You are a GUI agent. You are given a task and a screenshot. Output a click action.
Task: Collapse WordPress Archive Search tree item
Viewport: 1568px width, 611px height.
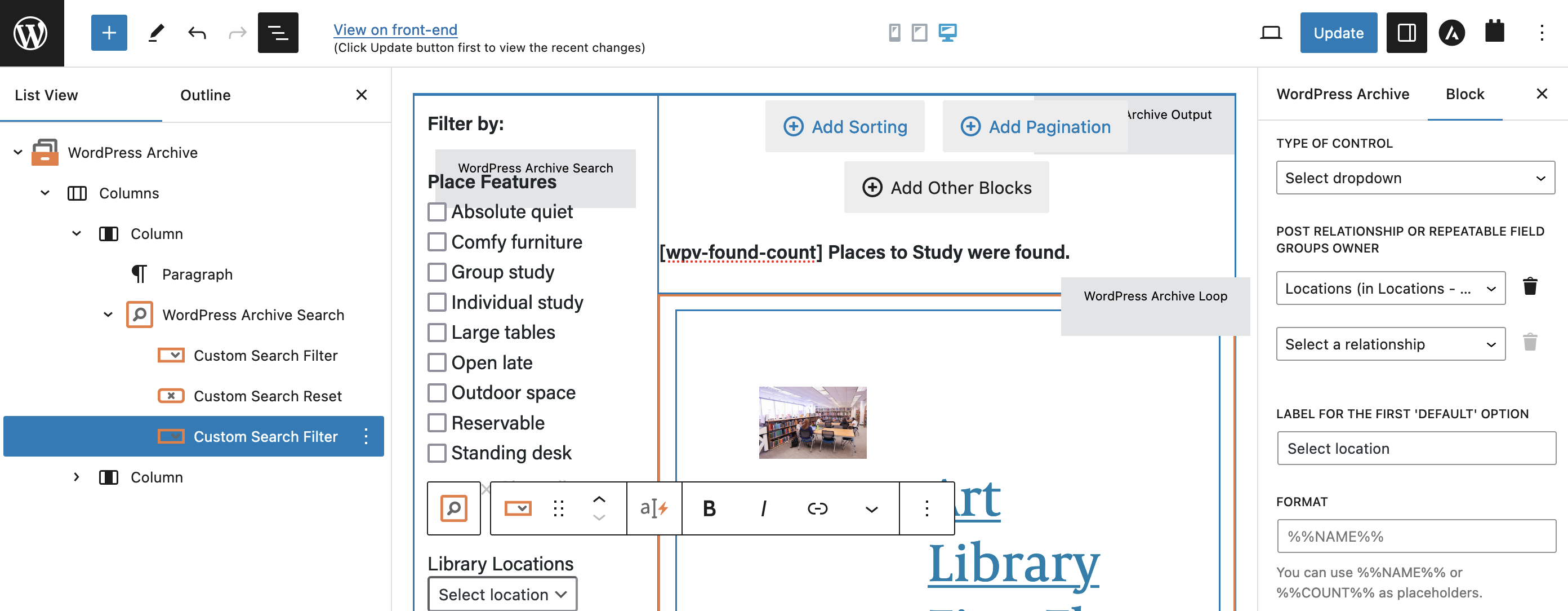[108, 315]
